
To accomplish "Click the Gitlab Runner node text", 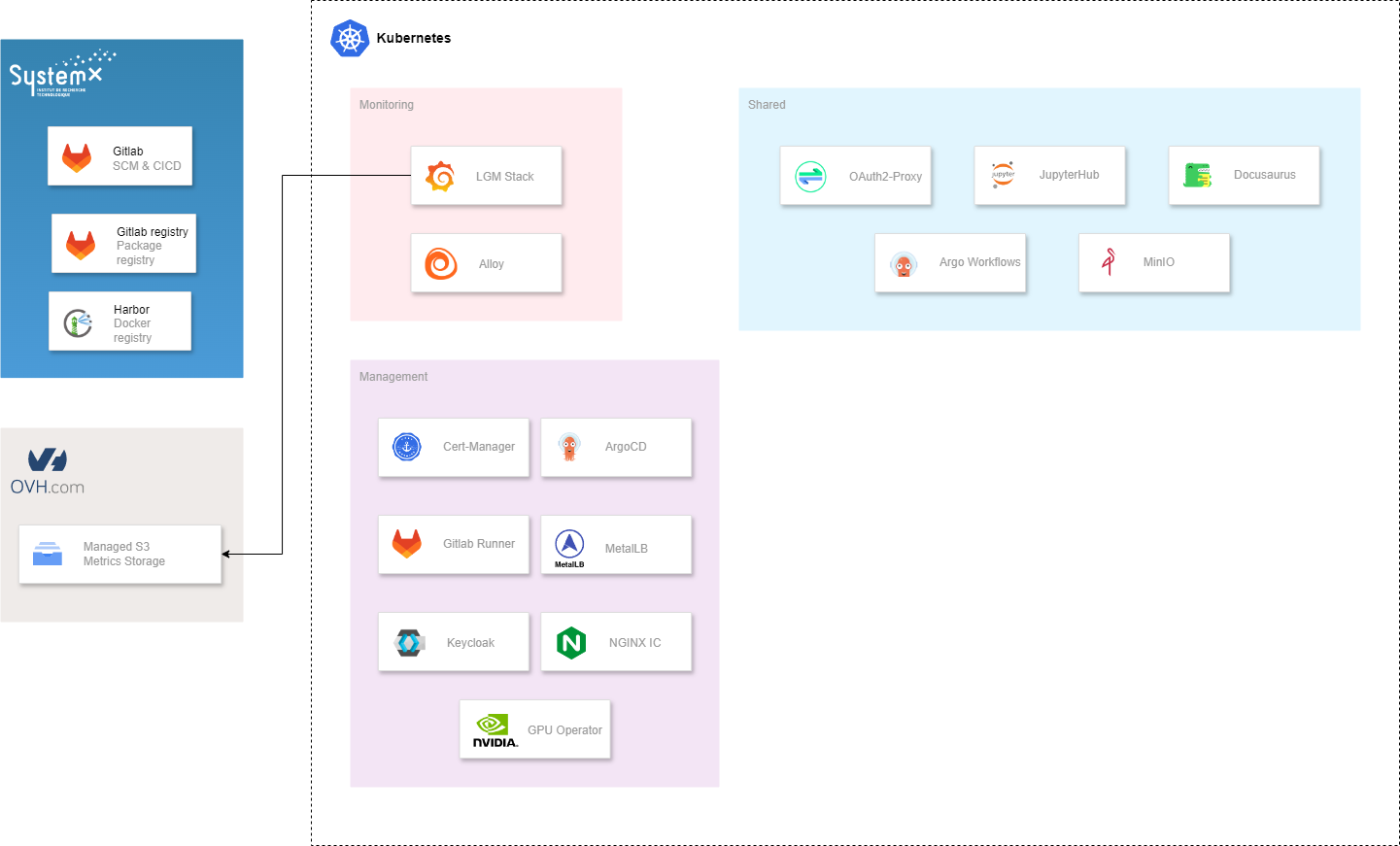I will point(479,544).
